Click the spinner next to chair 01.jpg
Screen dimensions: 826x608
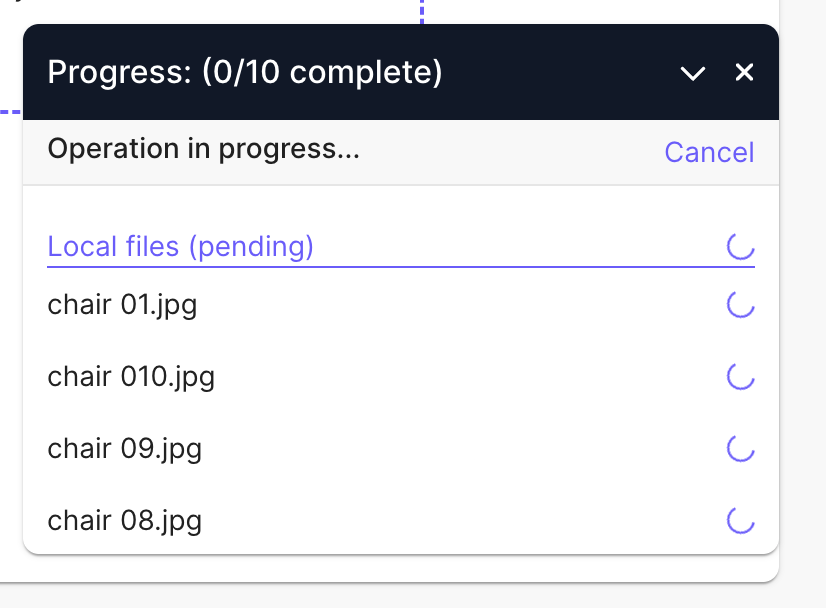coord(740,304)
